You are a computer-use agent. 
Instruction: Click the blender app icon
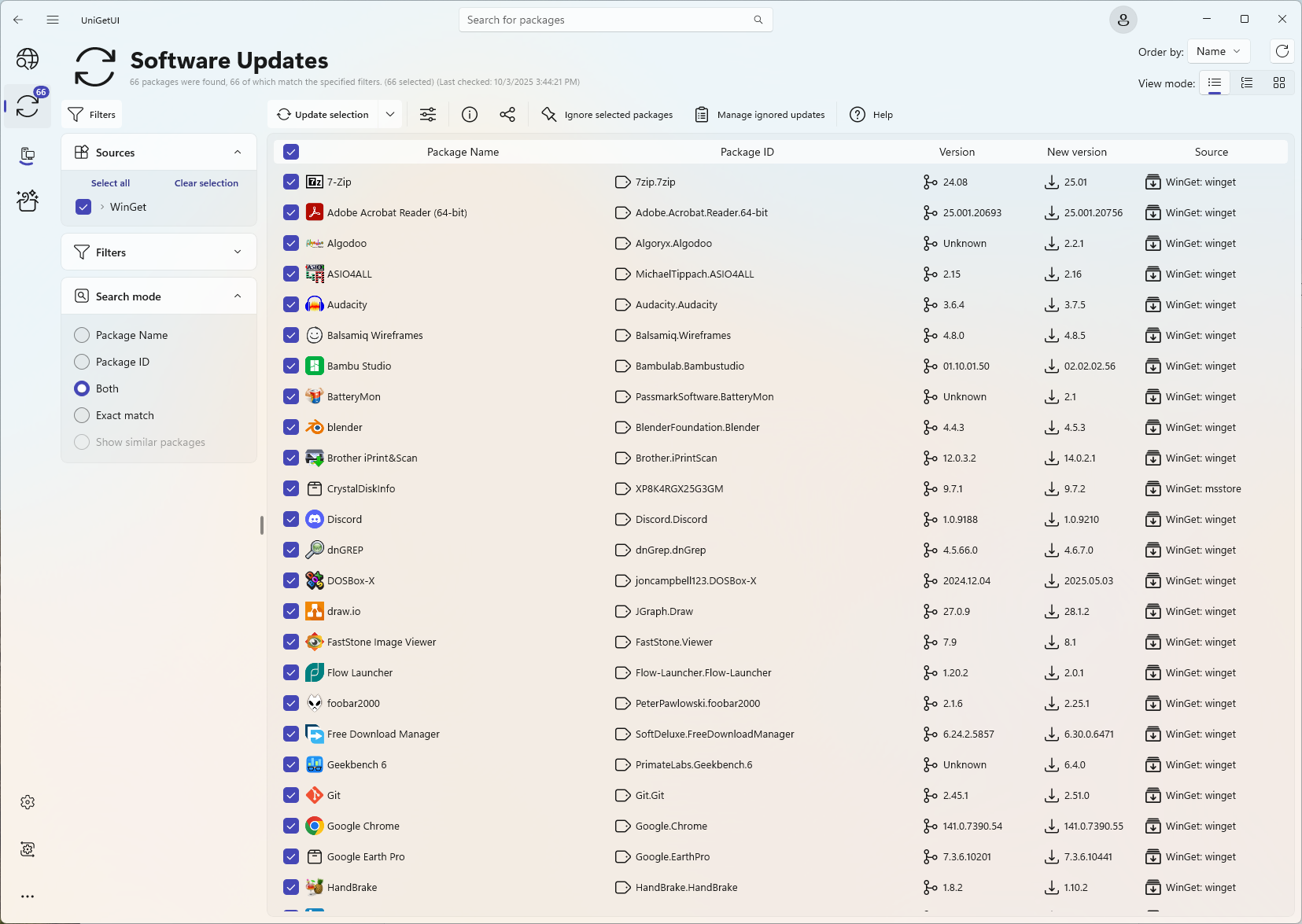click(315, 427)
